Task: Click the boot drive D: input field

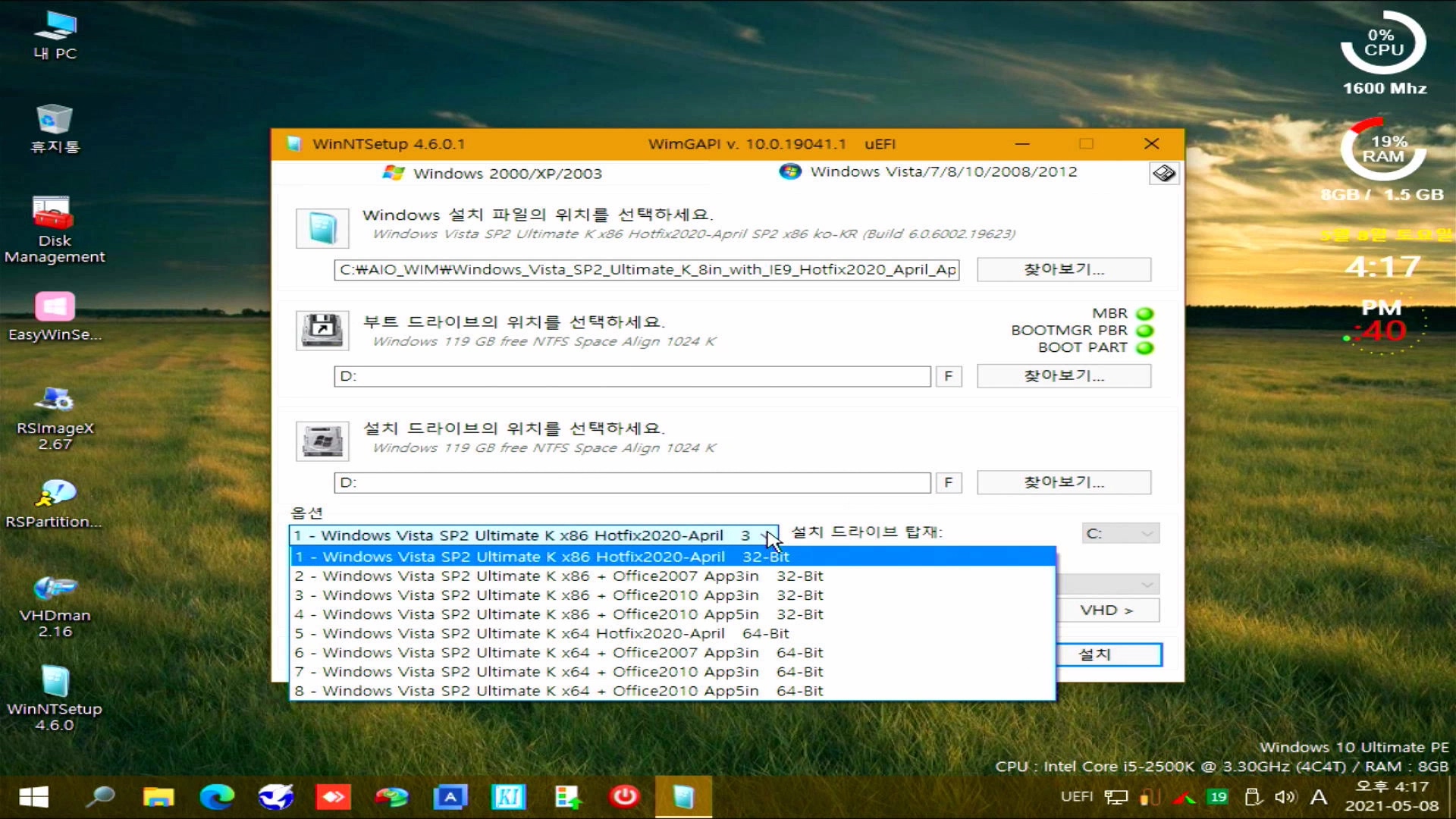Action: point(632,376)
